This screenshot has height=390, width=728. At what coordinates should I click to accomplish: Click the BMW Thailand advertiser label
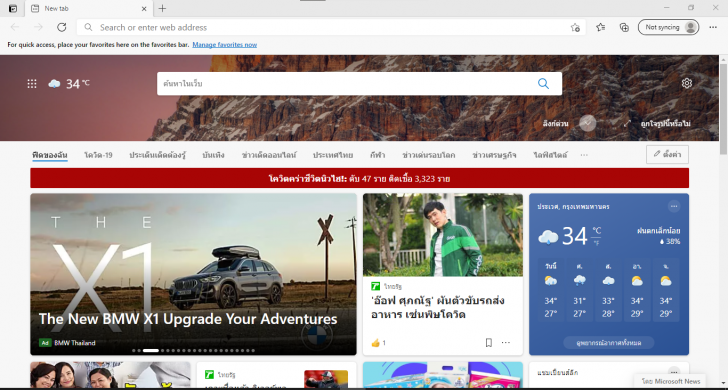(75, 343)
